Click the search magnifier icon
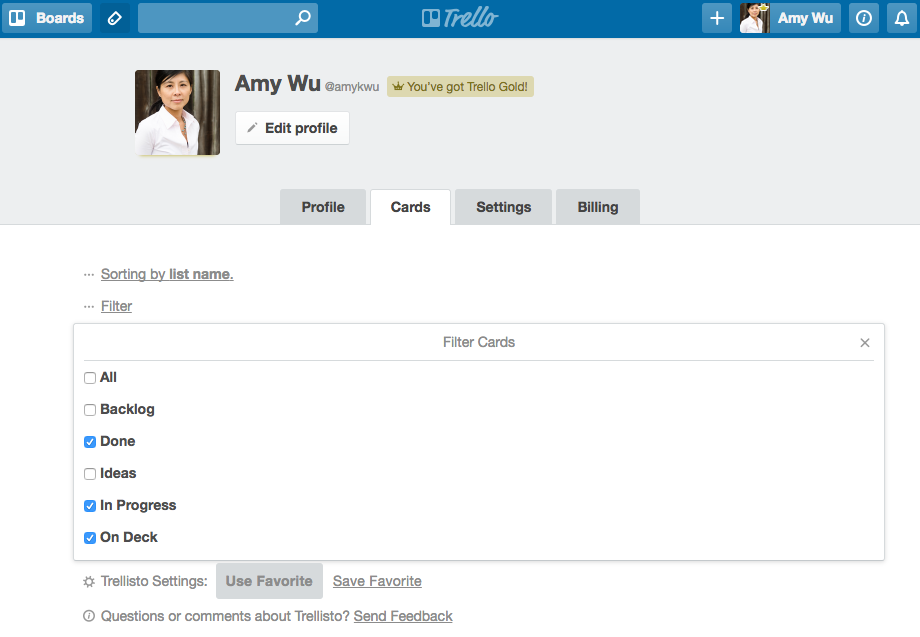 (303, 18)
